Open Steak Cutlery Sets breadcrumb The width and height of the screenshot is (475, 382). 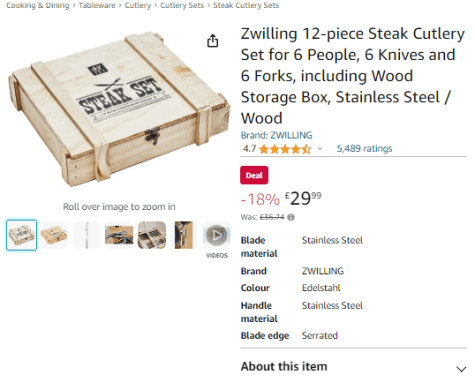coord(246,5)
